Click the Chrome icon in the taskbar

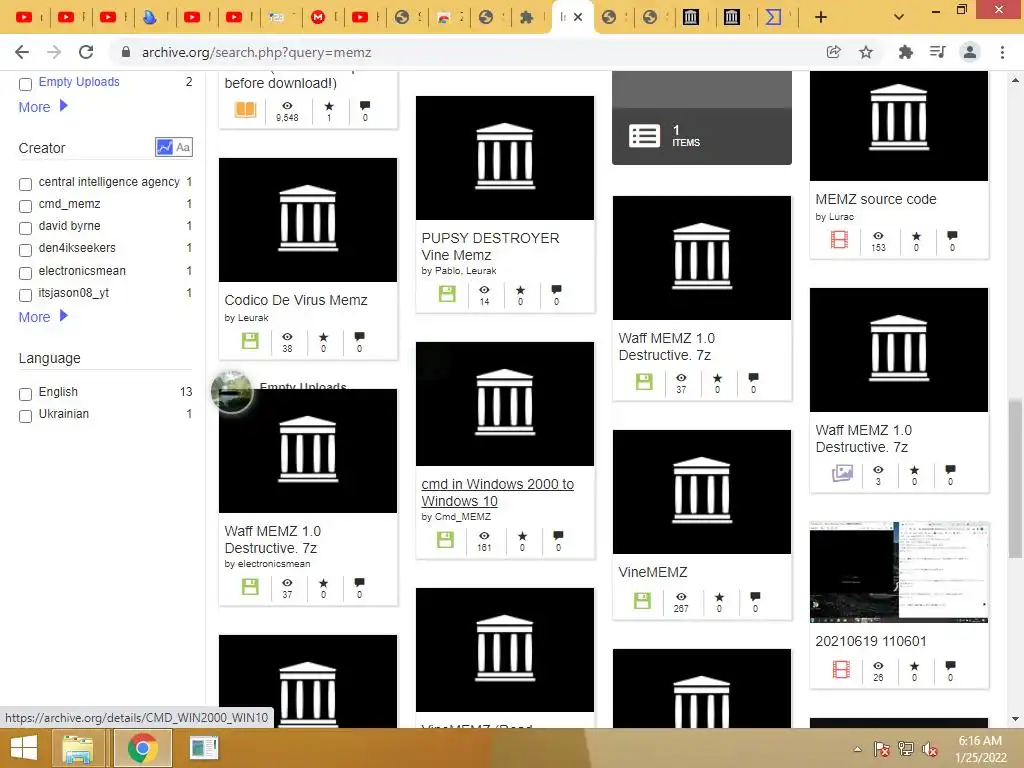pos(142,748)
